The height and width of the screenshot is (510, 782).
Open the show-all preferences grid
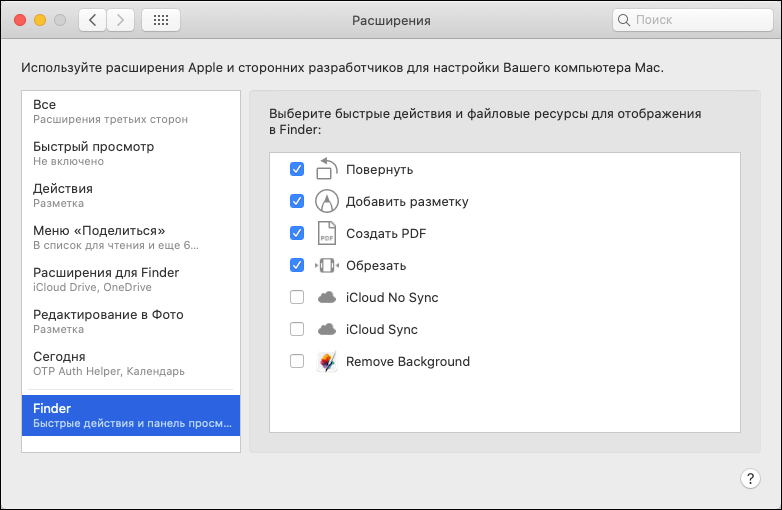[161, 20]
